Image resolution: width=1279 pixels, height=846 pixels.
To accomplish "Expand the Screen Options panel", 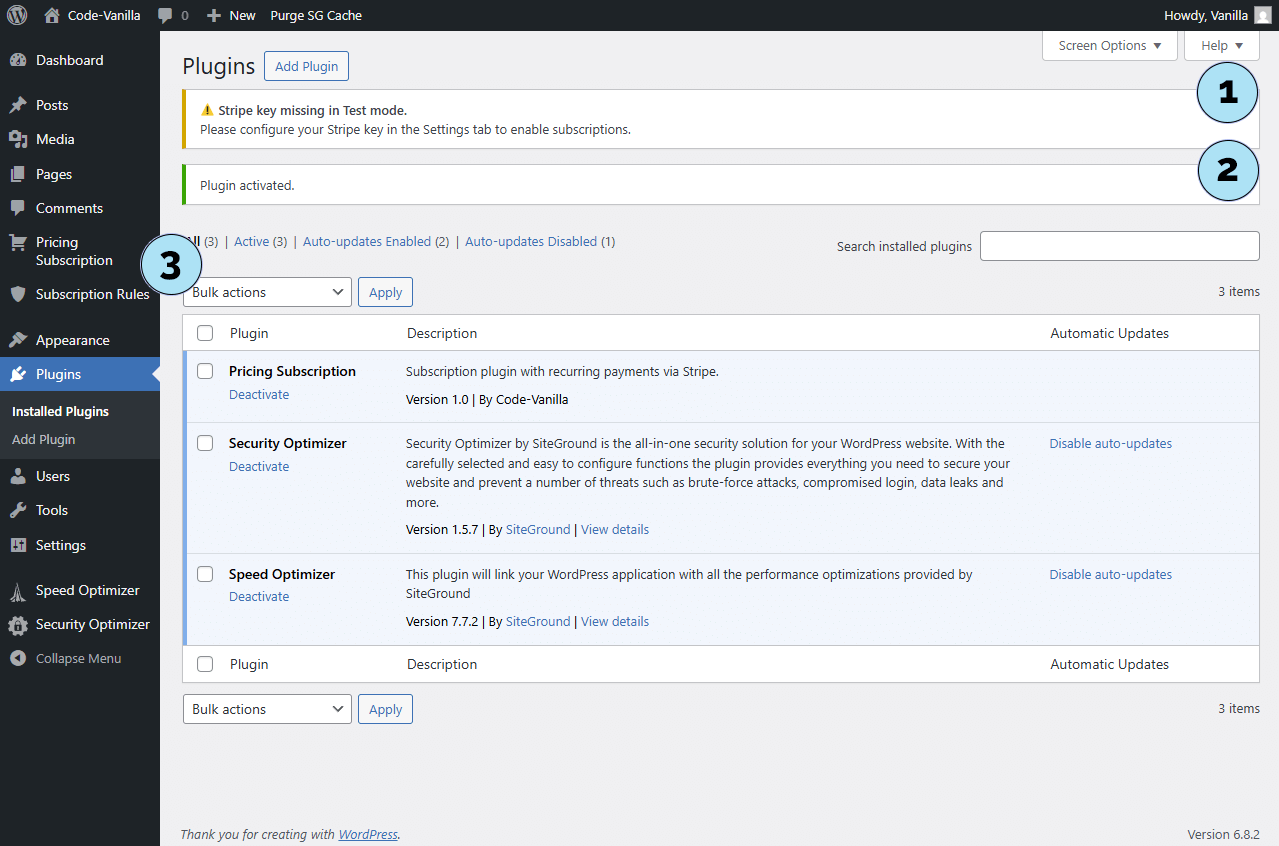I will coord(1109,46).
